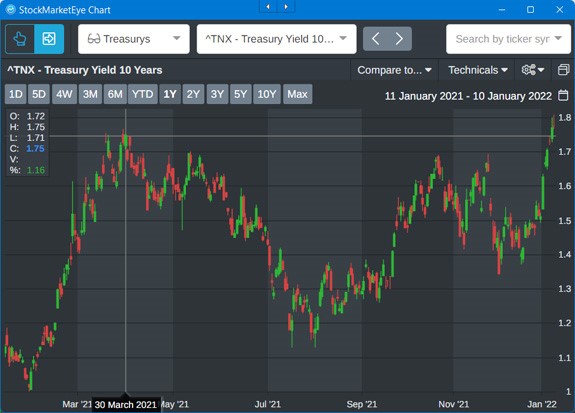Open the ^TNX Treasury Yield symbol dropdown

point(276,39)
